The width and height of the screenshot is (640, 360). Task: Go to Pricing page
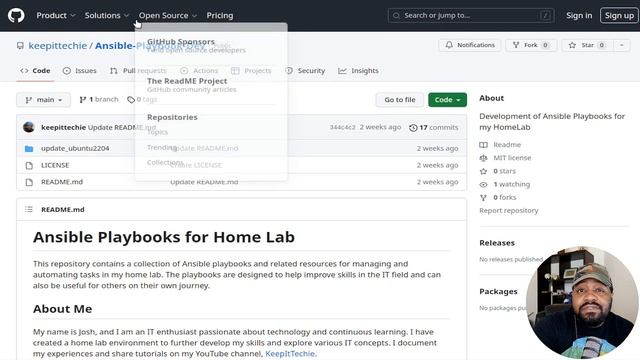(x=220, y=16)
